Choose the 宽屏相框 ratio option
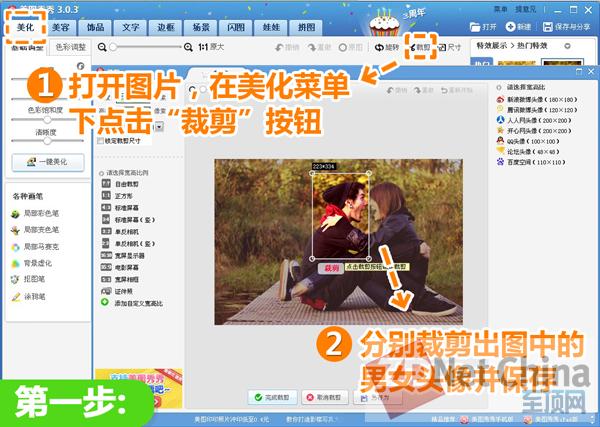The width and height of the screenshot is (600, 427). point(120,280)
